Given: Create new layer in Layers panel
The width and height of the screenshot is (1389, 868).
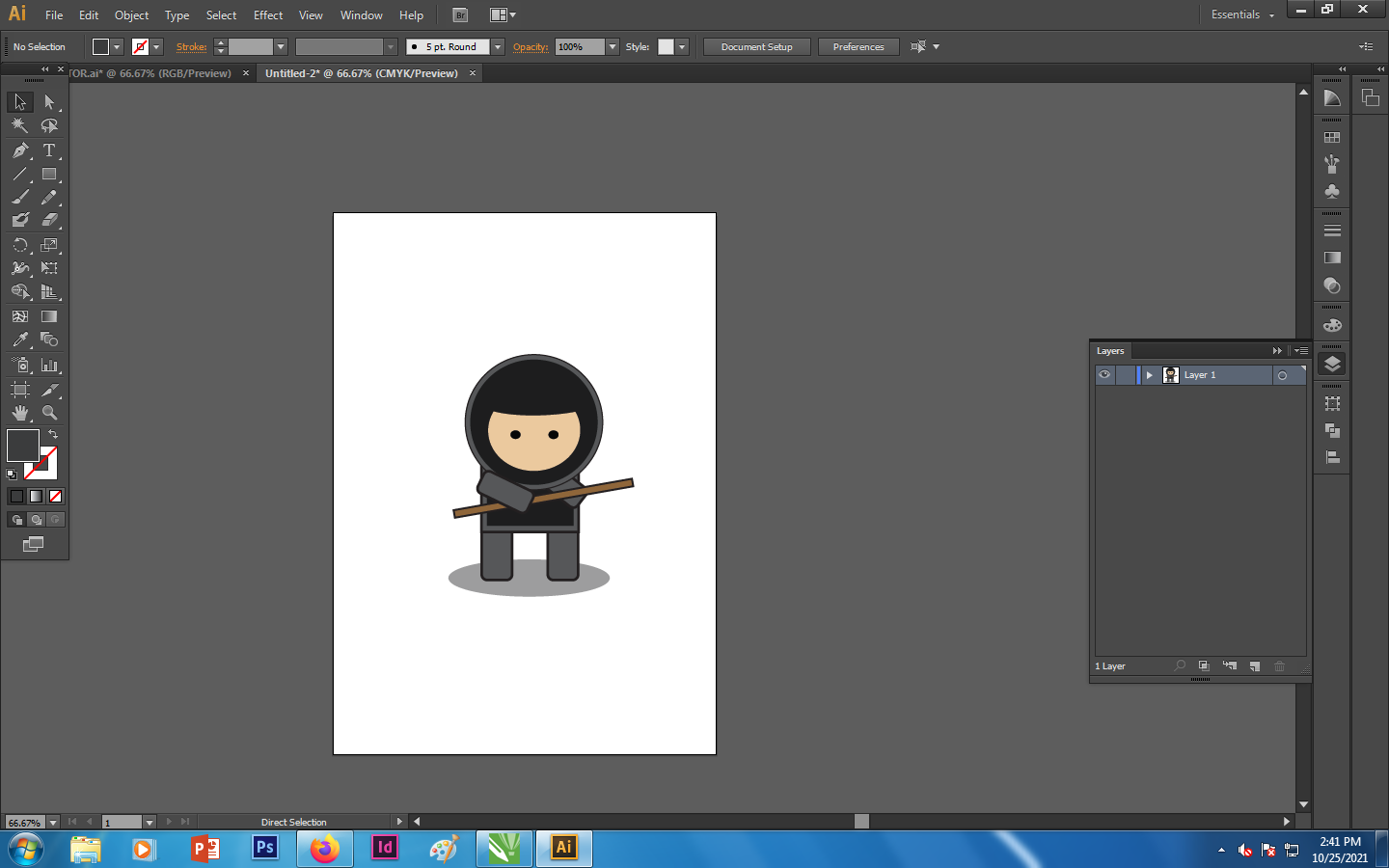Looking at the screenshot, I should point(1255,666).
